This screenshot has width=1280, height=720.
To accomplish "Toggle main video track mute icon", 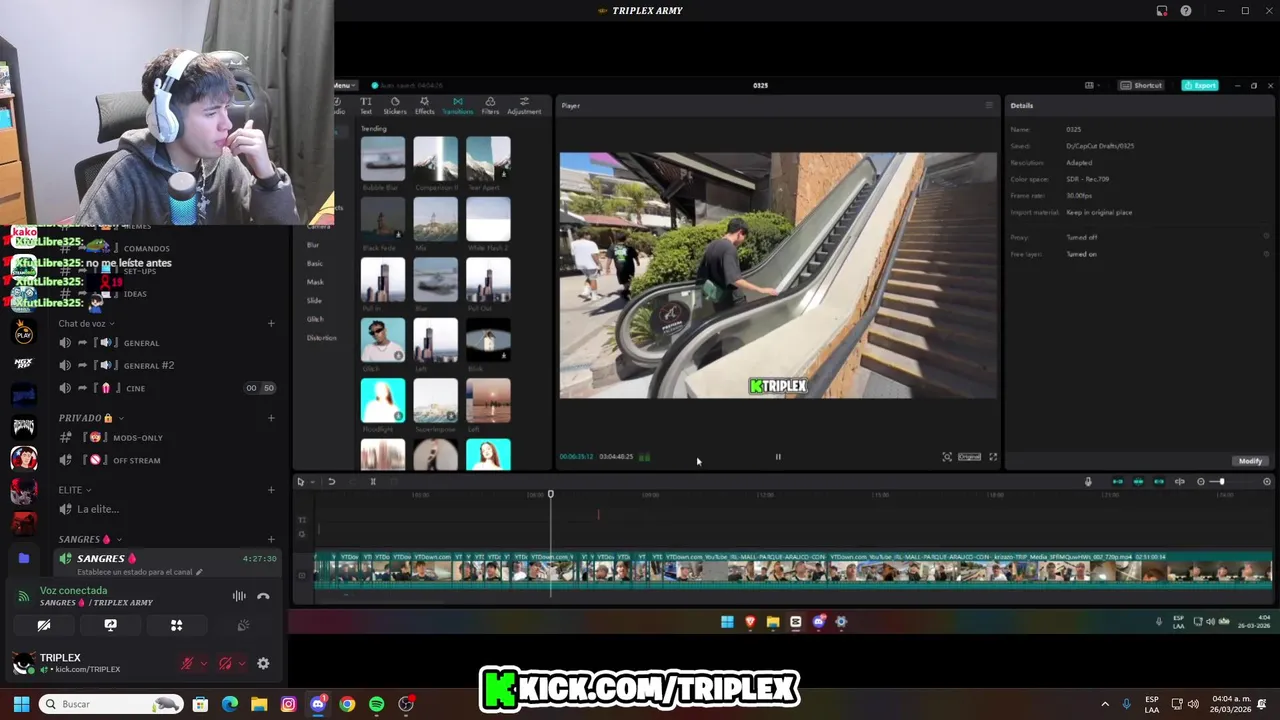I will (x=302, y=575).
